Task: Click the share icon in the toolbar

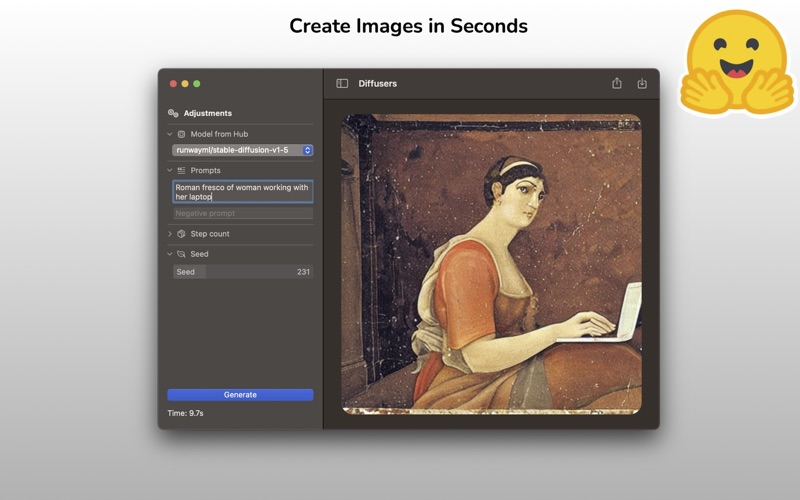Action: pos(617,83)
